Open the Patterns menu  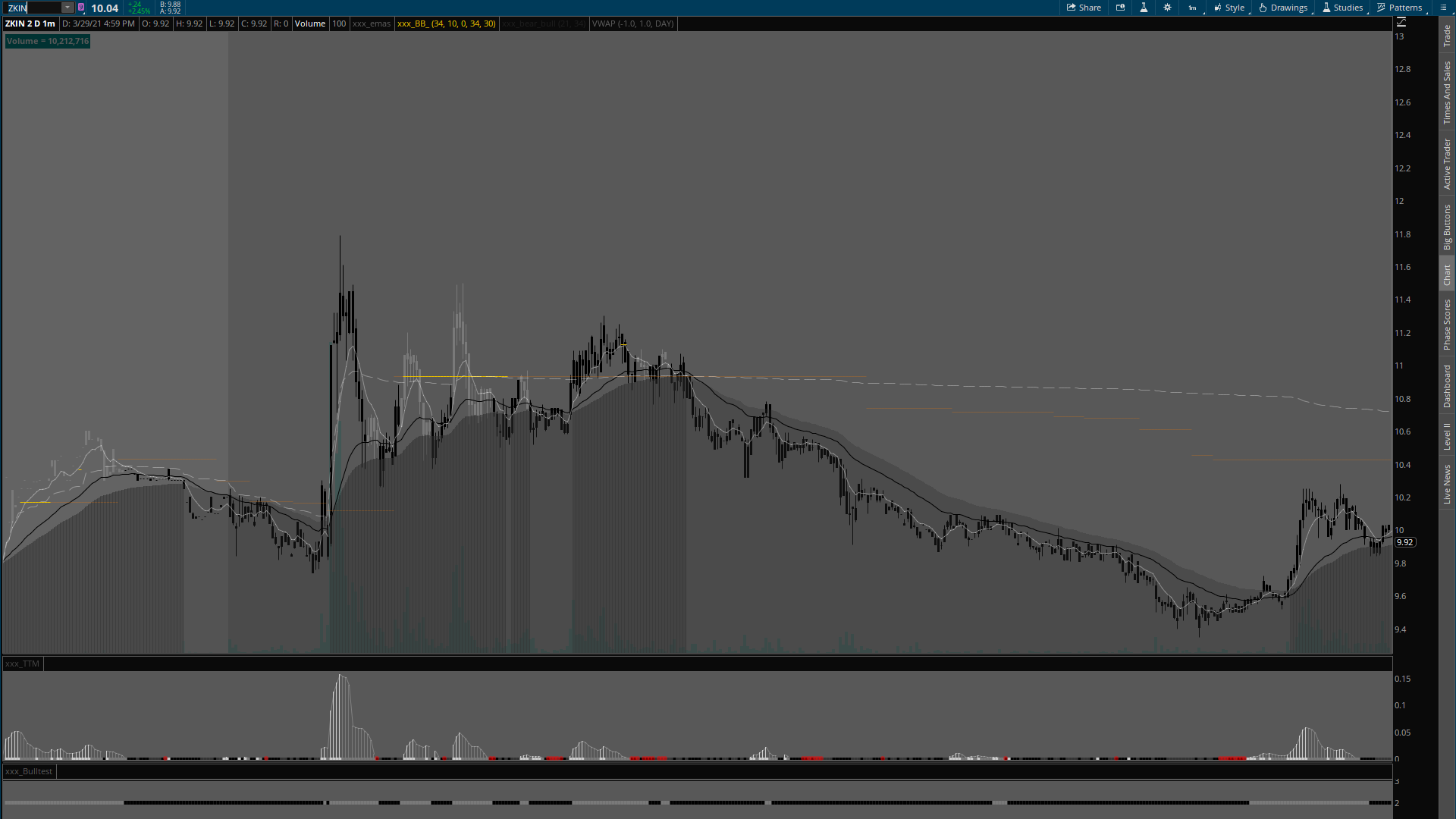pyautogui.click(x=1400, y=8)
